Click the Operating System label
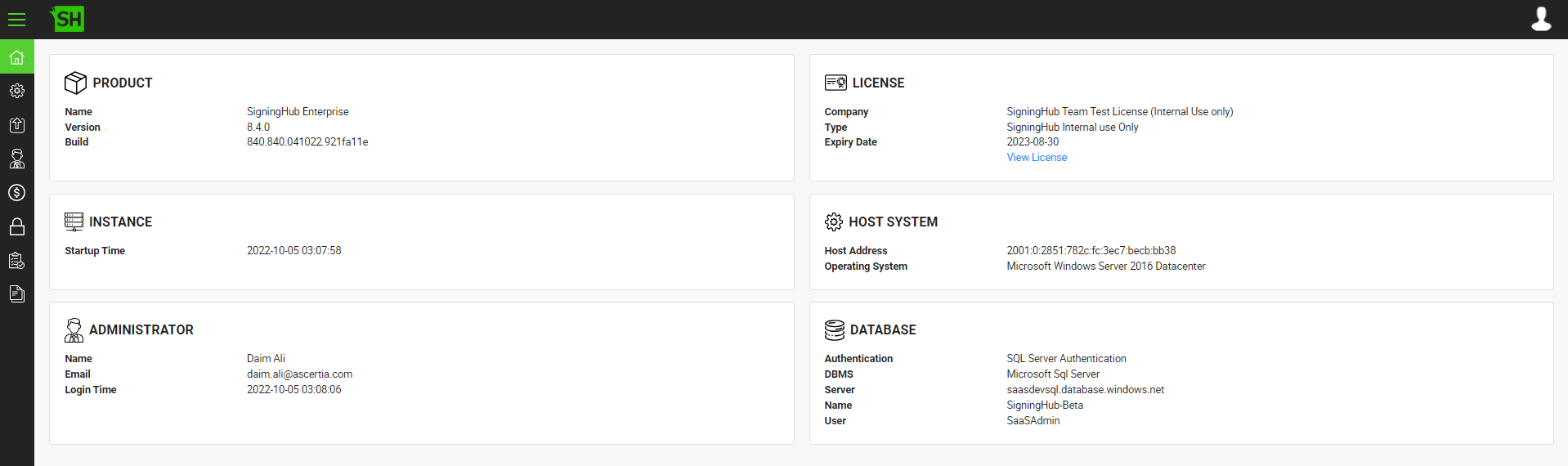Screen dimensions: 1568x466 [x=866, y=267]
